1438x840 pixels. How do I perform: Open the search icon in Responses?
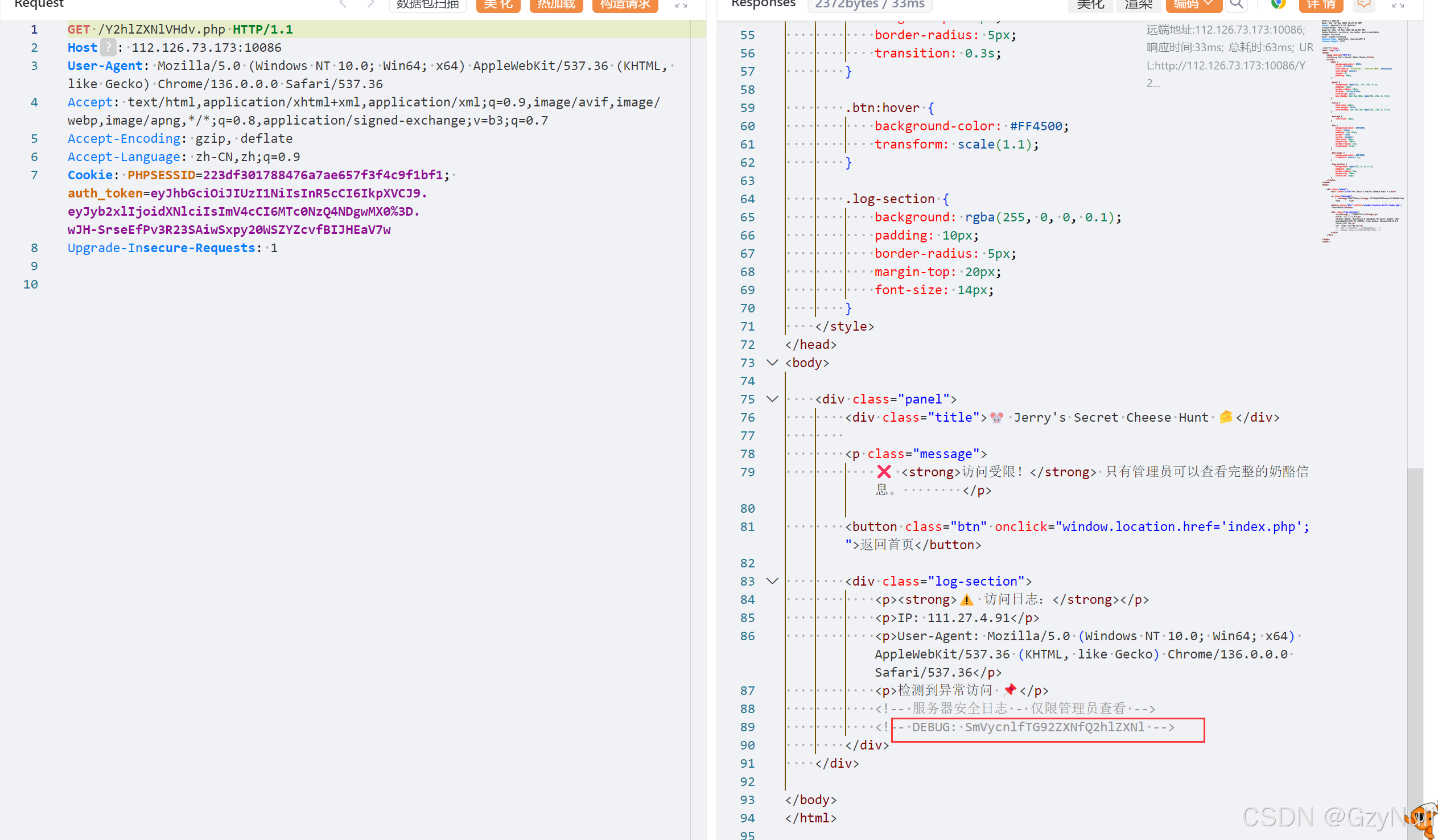coord(1236,5)
